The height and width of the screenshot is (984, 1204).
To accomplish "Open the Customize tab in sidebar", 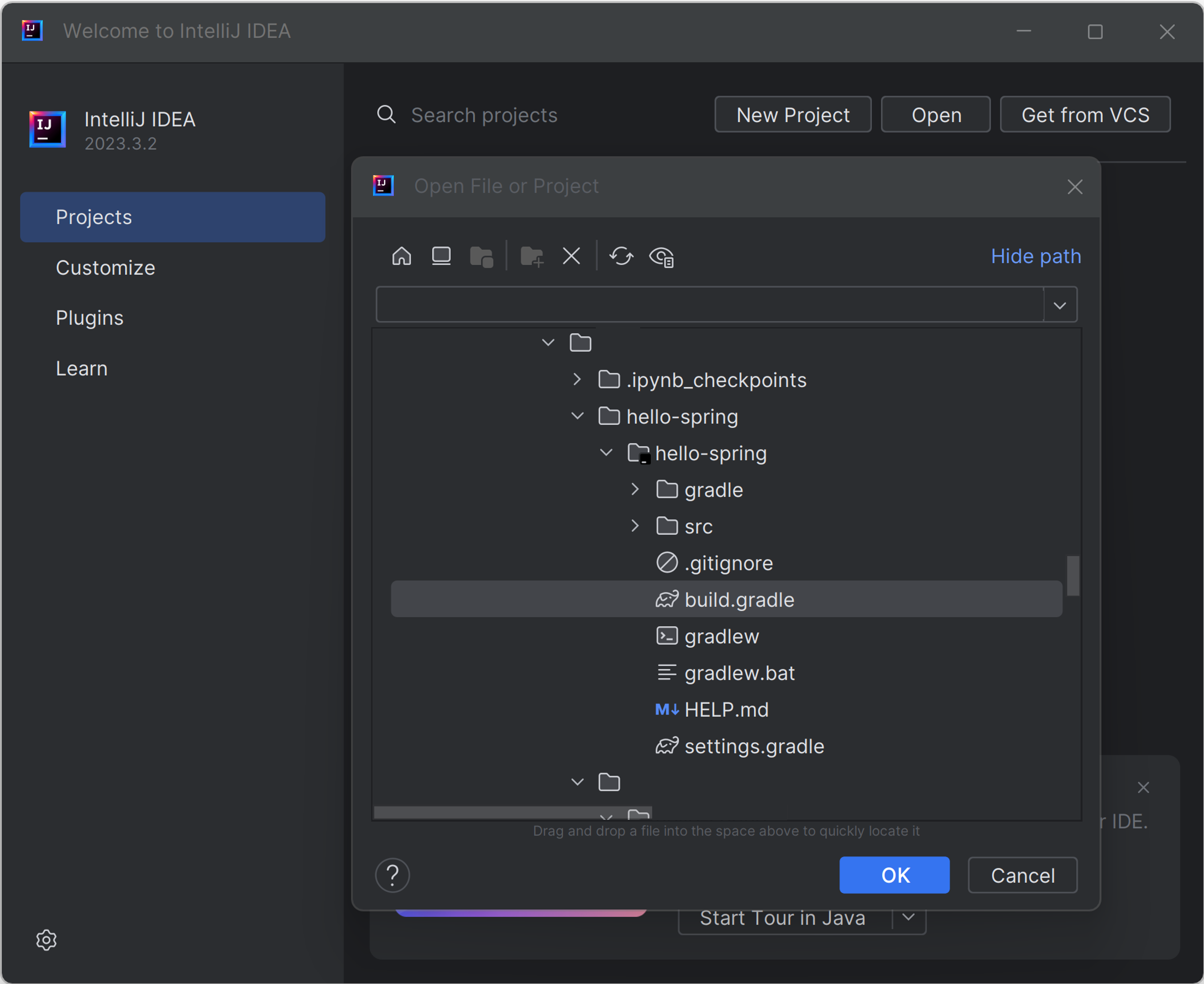I will click(x=105, y=268).
